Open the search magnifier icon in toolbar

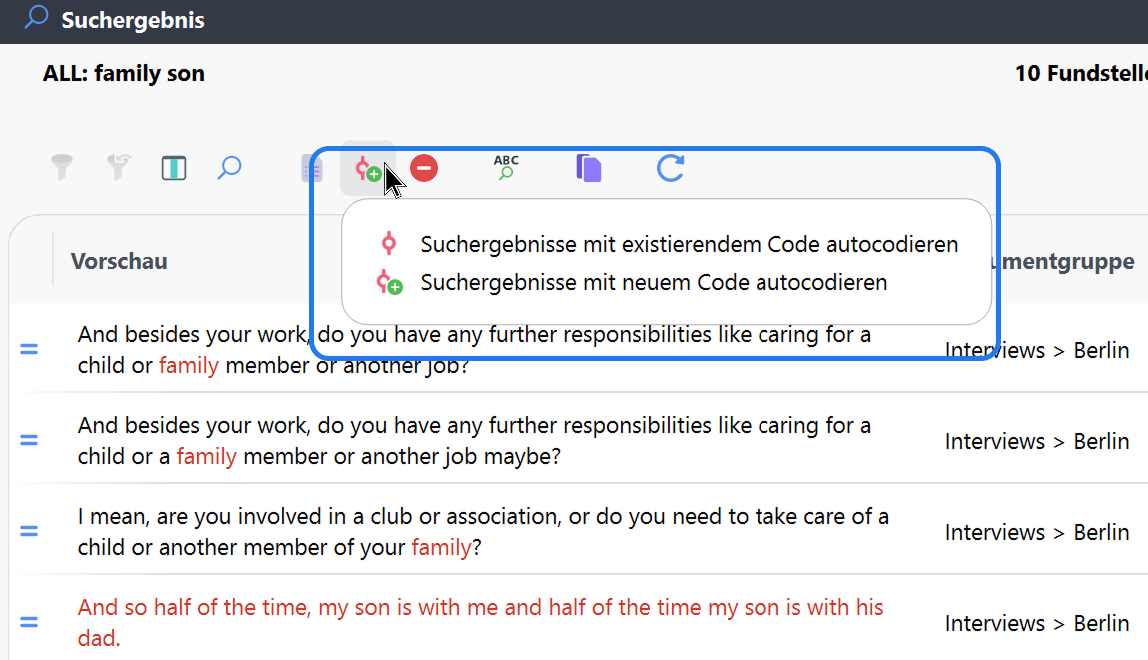[x=229, y=168]
